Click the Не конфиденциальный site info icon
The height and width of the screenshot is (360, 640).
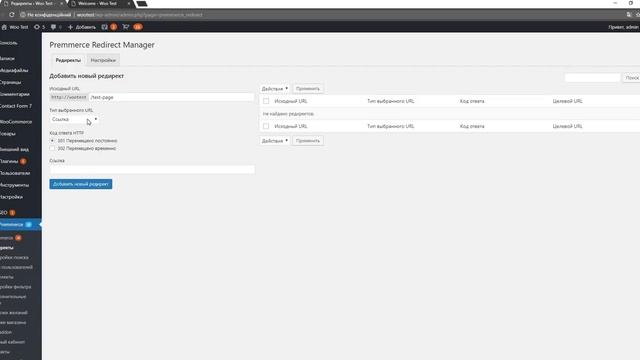[23, 15]
